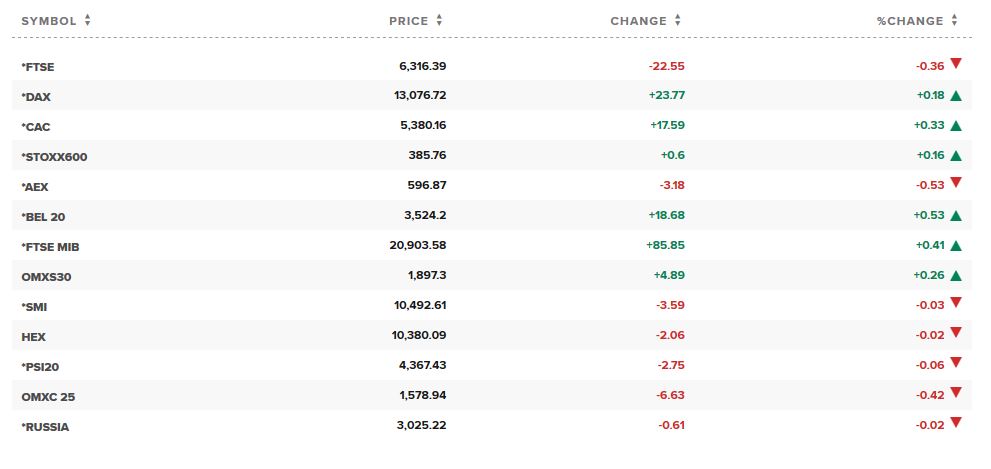991x469 pixels.
Task: Click the green up arrow in FTSE MIB row
Action: click(956, 245)
